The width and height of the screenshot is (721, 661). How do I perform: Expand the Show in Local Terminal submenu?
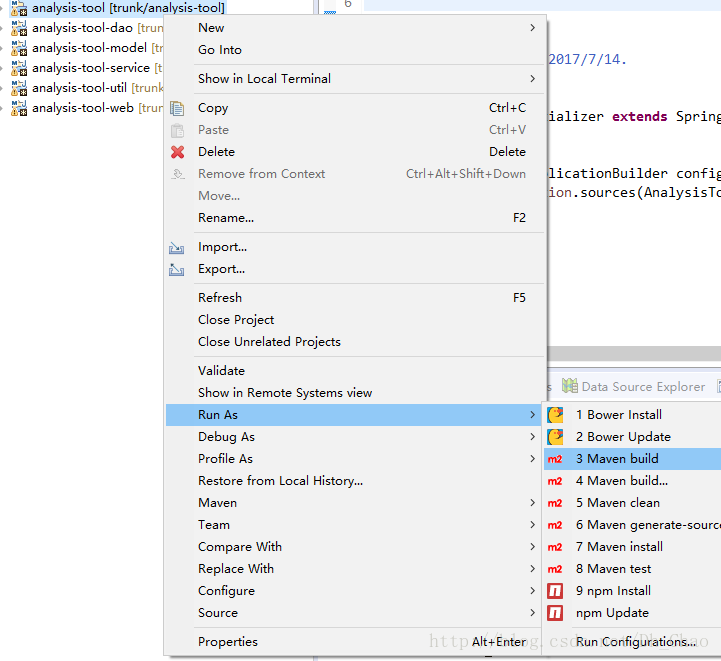pos(532,79)
